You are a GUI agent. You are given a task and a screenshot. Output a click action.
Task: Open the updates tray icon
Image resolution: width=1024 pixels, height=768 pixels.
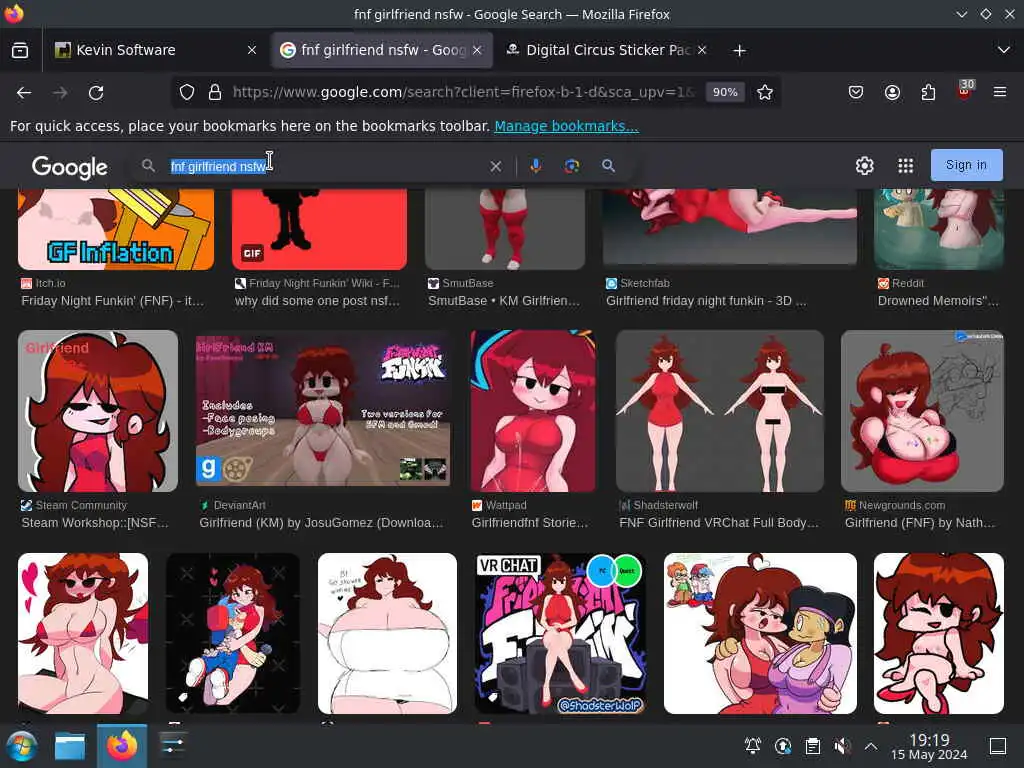pos(783,745)
